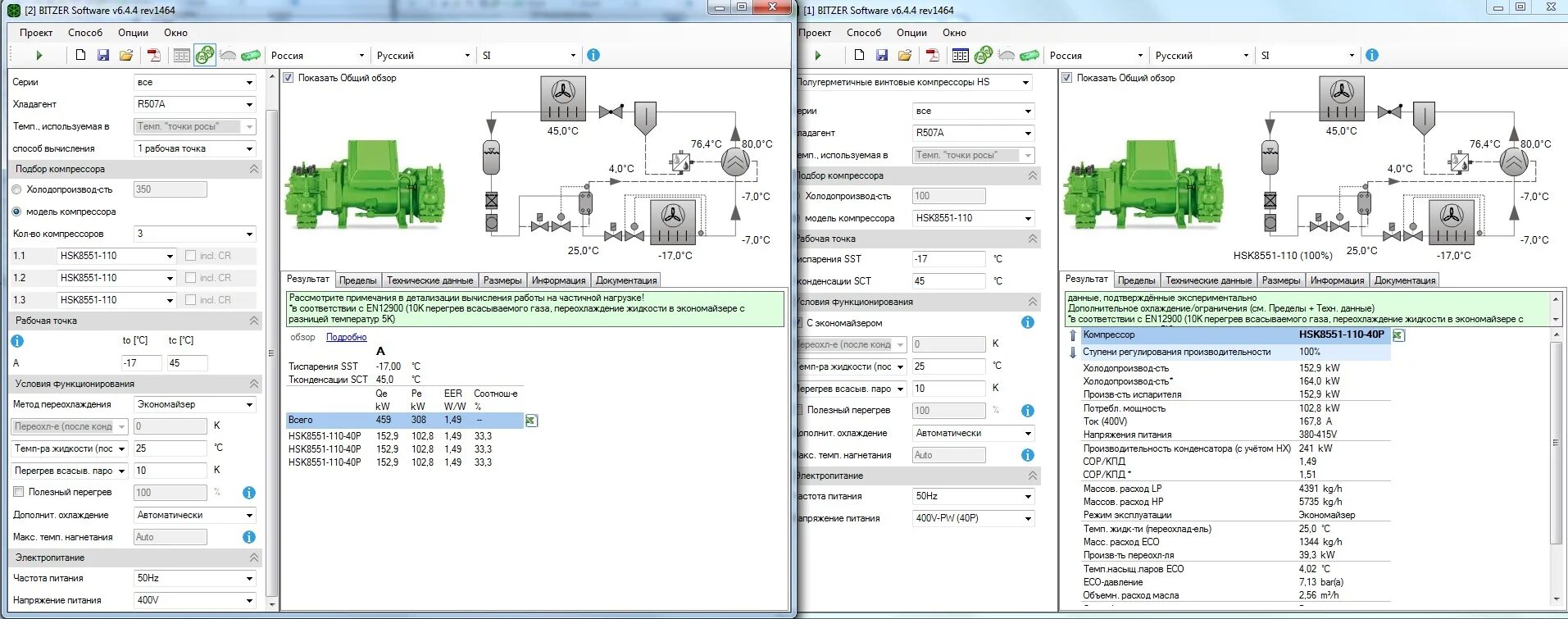
Task: Info icon beside С экономайзером in right window
Action: (x=1028, y=322)
